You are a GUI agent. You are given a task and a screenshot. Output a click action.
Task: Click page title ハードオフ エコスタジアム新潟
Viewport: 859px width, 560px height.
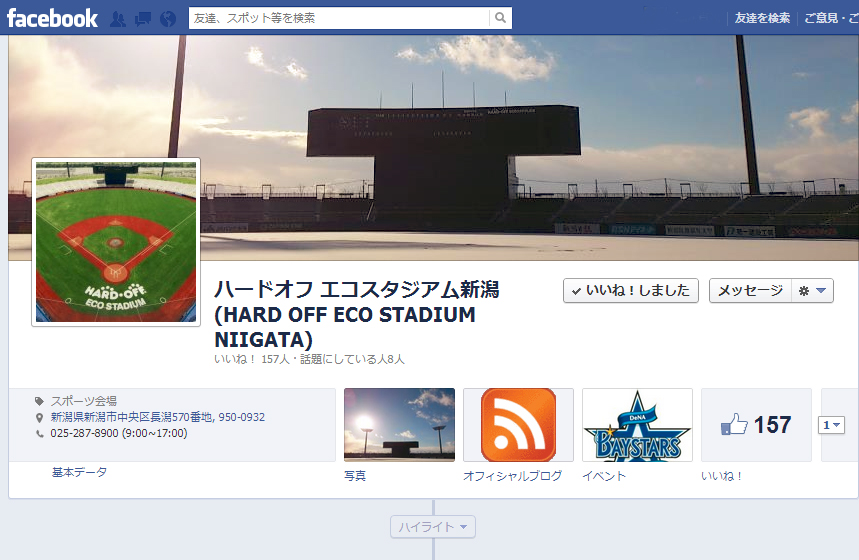tap(357, 315)
